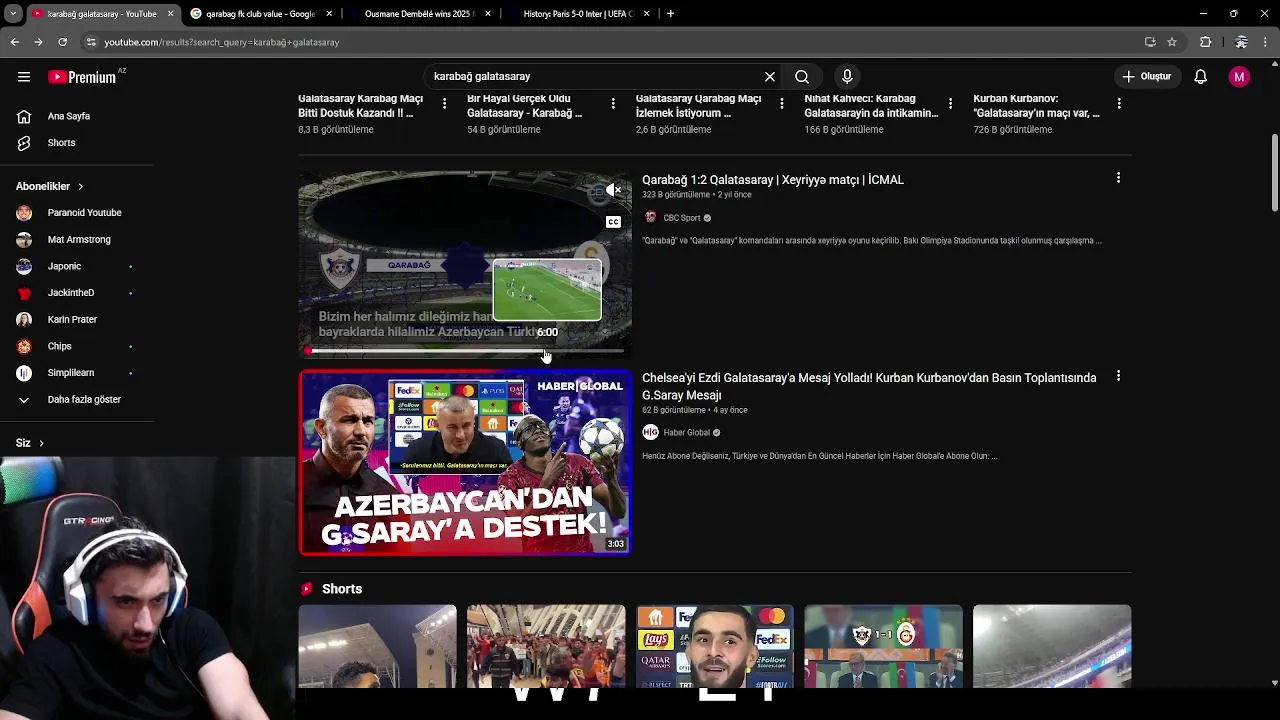View site information icon in address bar
The width and height of the screenshot is (1280, 720).
[91, 42]
